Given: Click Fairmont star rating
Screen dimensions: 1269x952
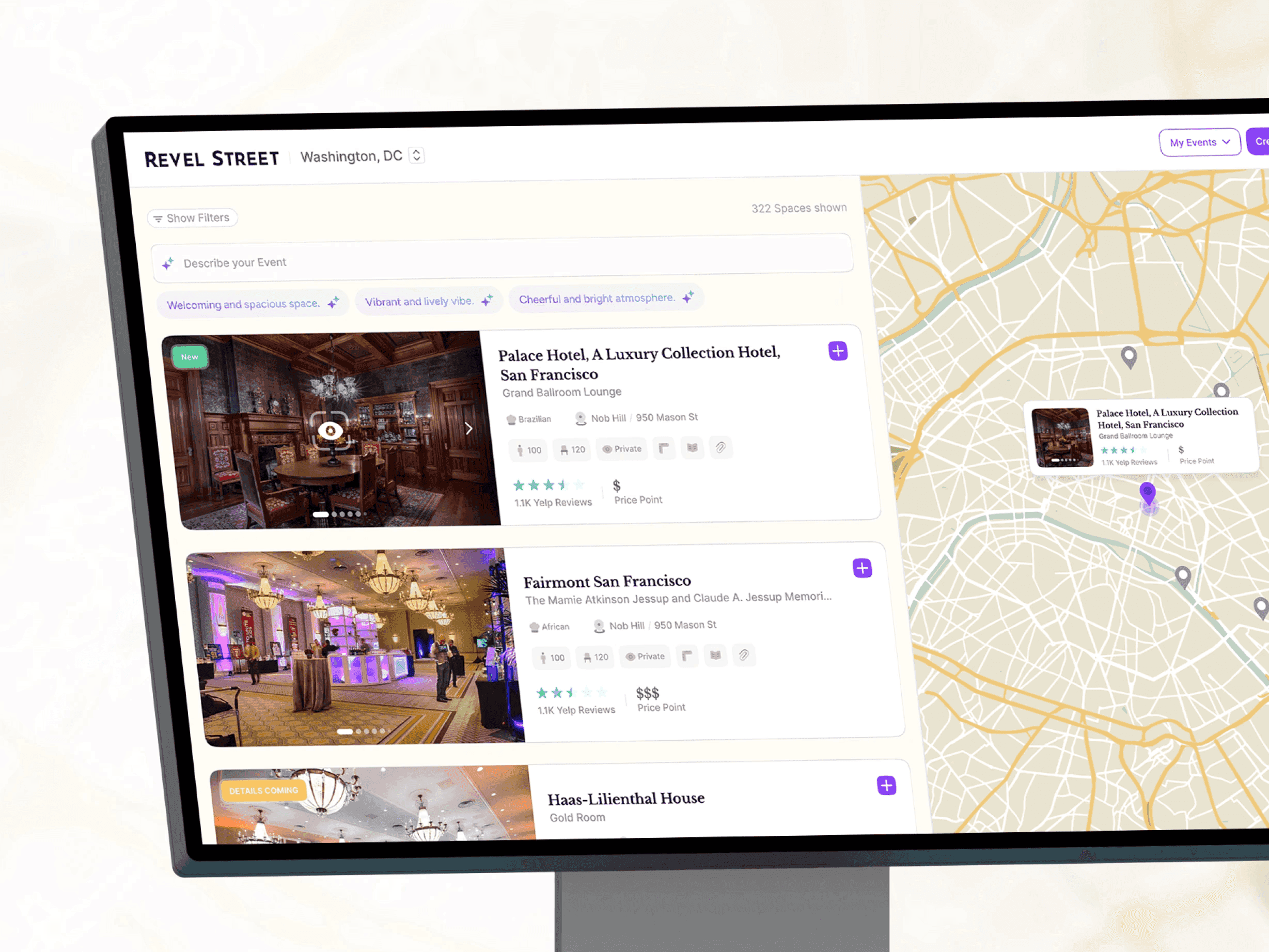Looking at the screenshot, I should pyautogui.click(x=571, y=693).
